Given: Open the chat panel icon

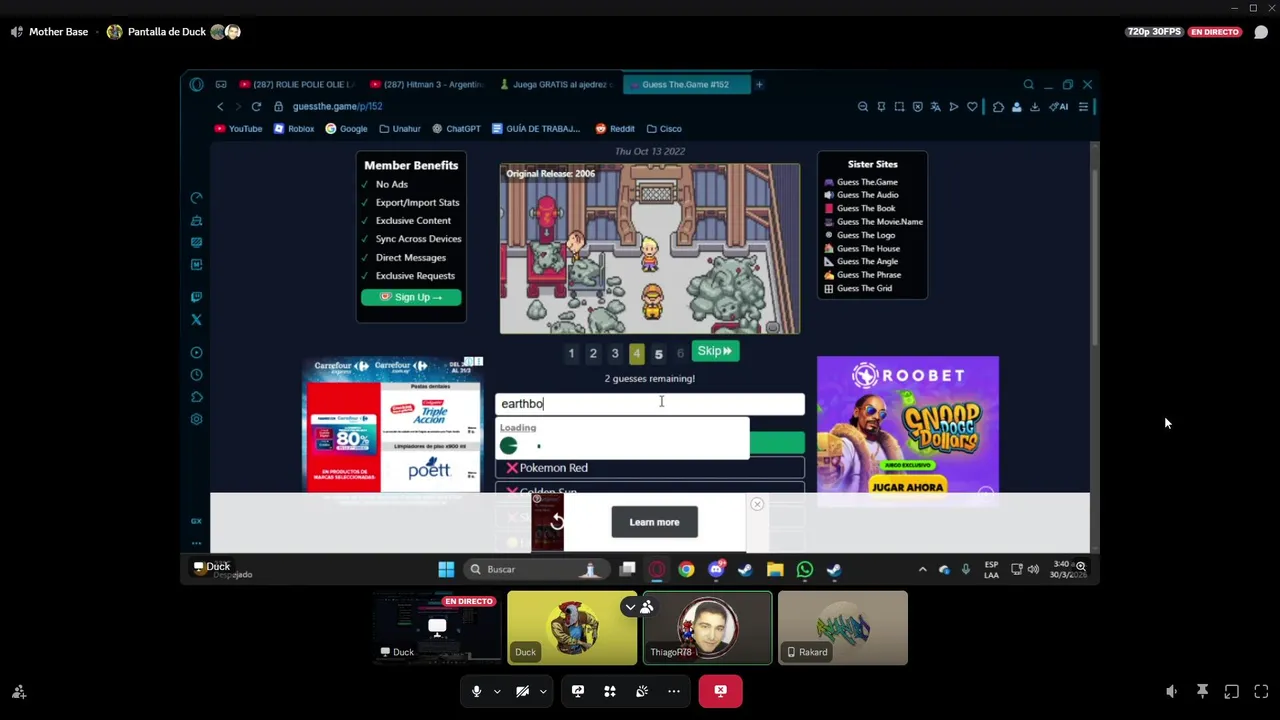Looking at the screenshot, I should (x=1261, y=32).
